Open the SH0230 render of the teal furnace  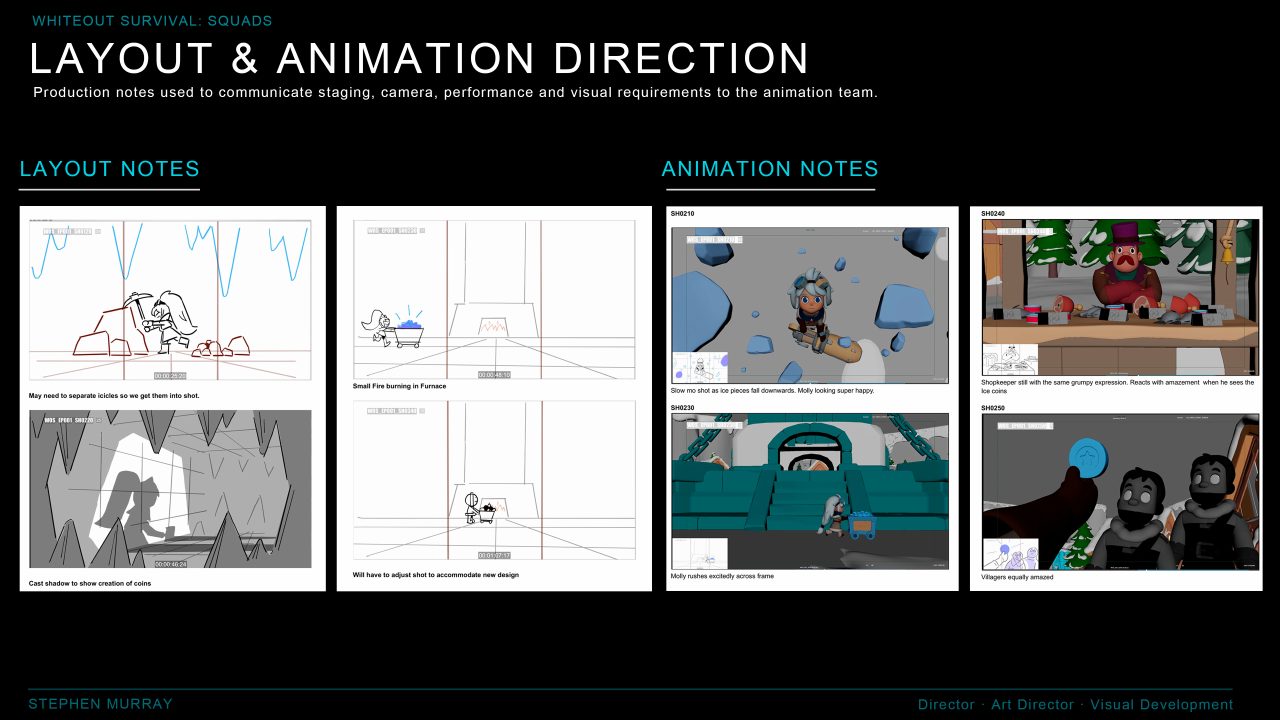(x=810, y=492)
